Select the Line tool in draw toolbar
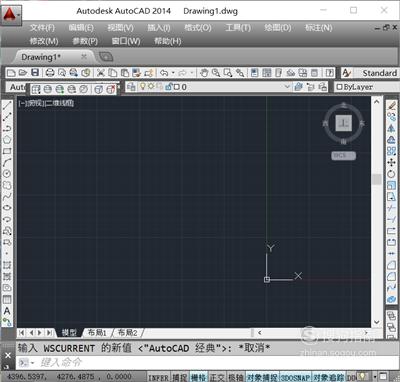The image size is (400, 382). [x=7, y=106]
